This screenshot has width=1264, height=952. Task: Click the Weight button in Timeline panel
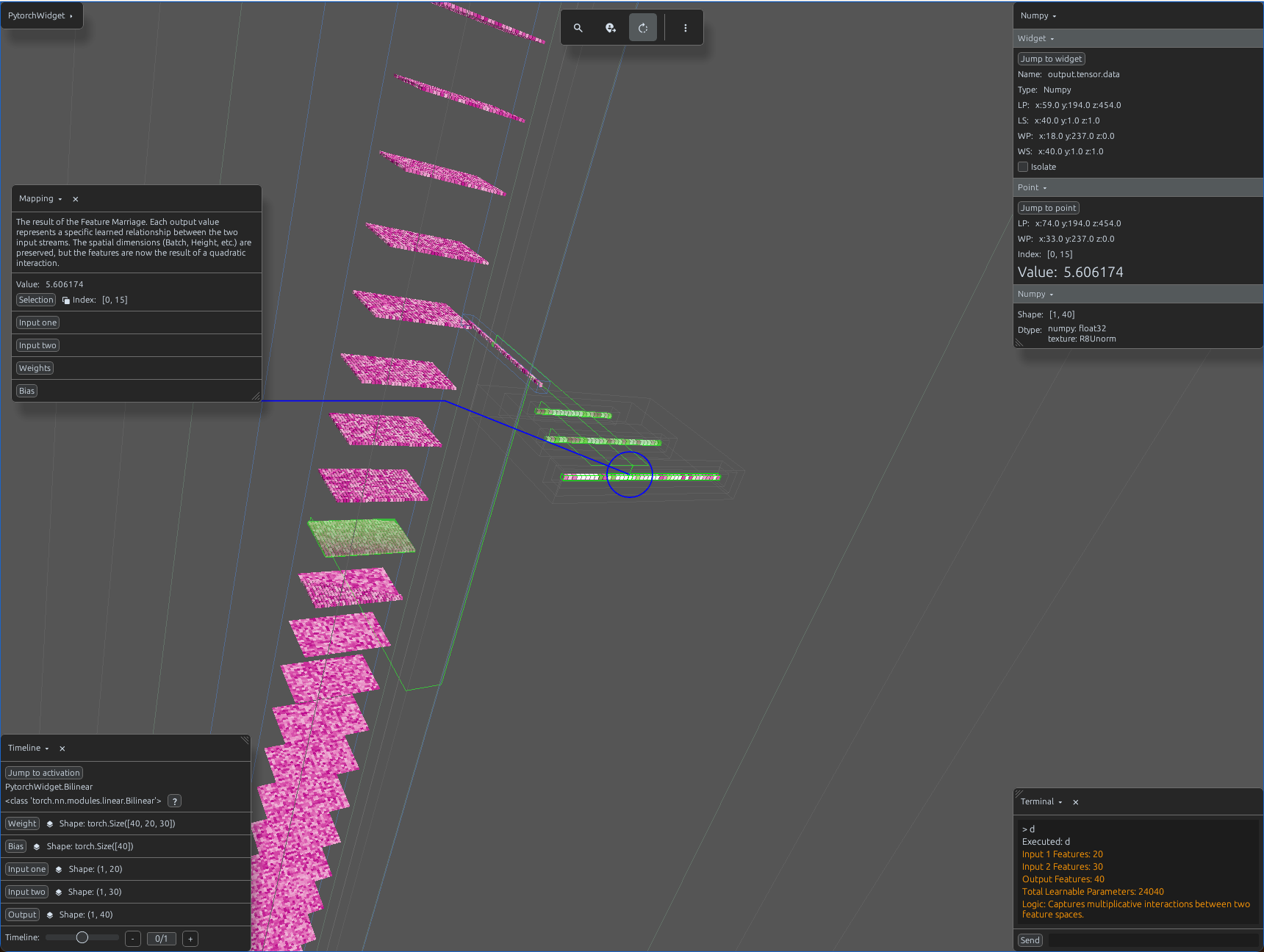(22, 823)
